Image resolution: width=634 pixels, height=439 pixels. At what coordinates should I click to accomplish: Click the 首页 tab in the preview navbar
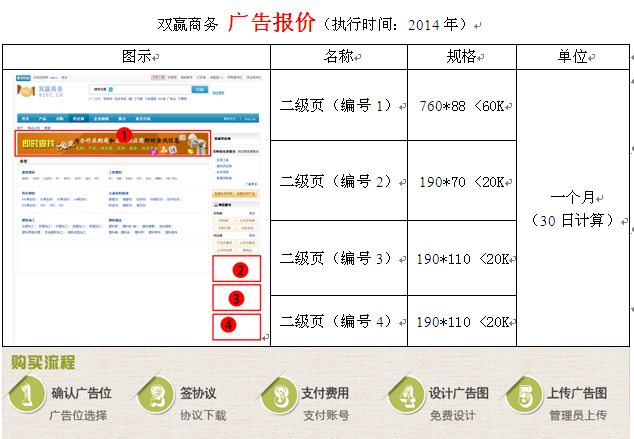point(26,118)
